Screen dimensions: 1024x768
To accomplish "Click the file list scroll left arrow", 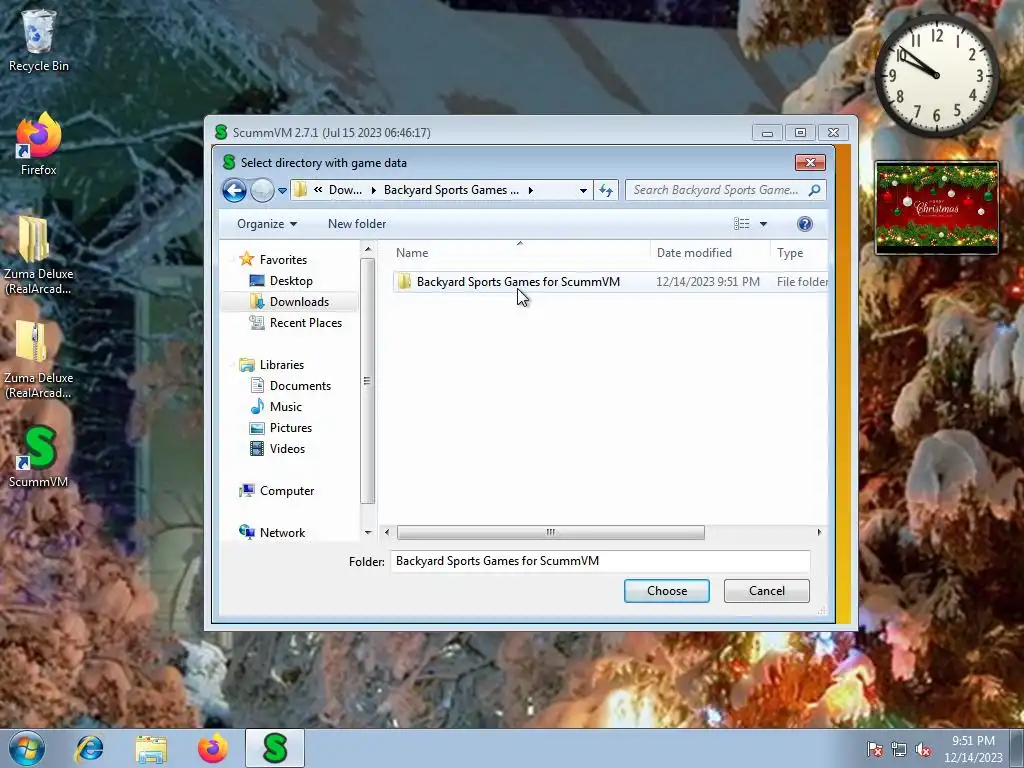I will 387,532.
